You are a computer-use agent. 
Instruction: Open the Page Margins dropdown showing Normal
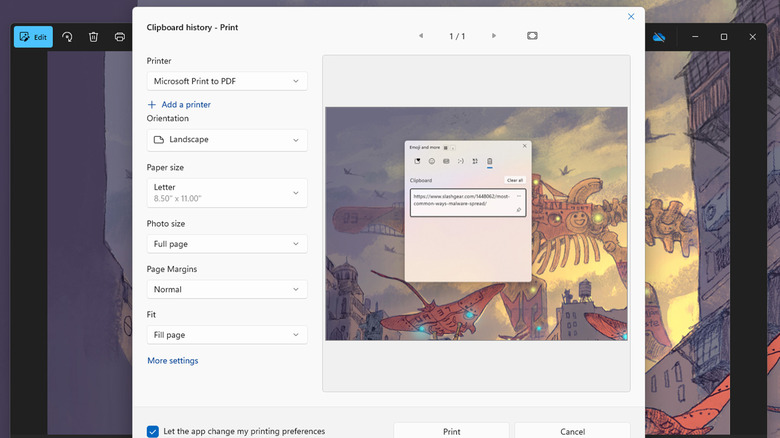(226, 289)
